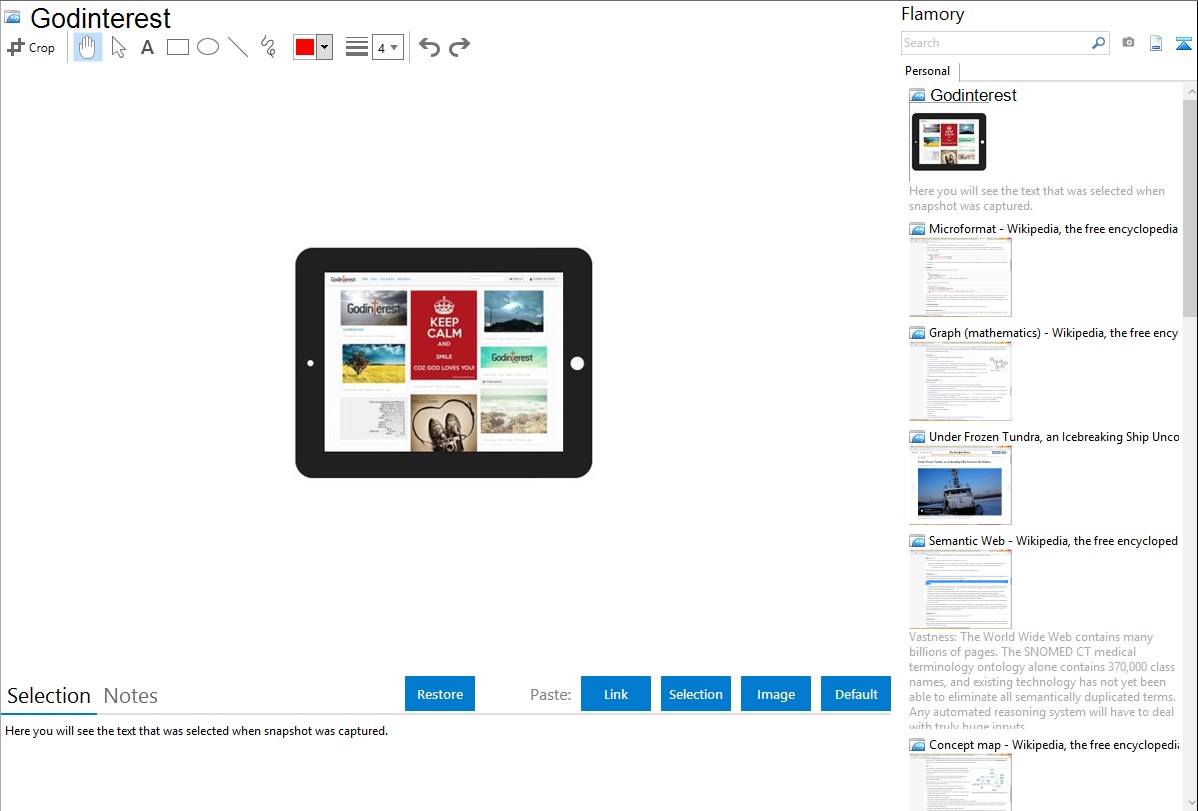Open the Personal tab

928,71
